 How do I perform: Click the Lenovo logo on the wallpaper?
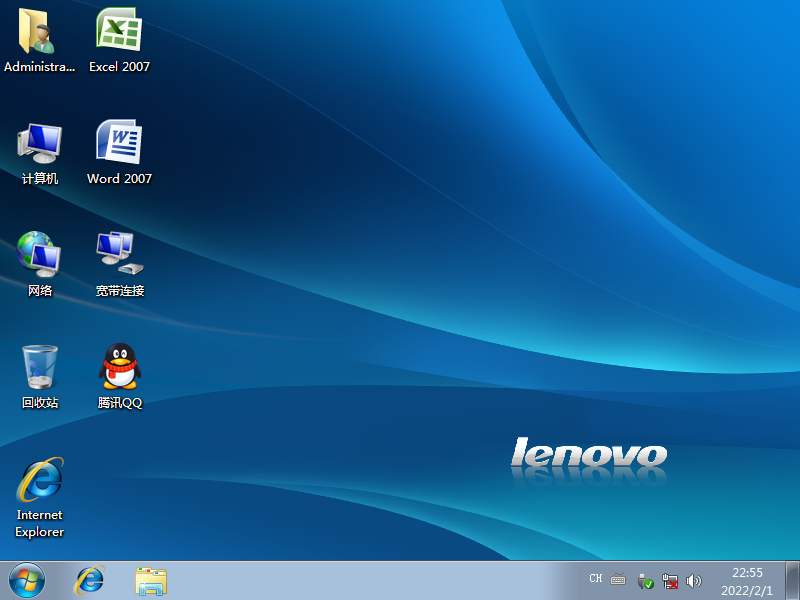click(x=588, y=455)
